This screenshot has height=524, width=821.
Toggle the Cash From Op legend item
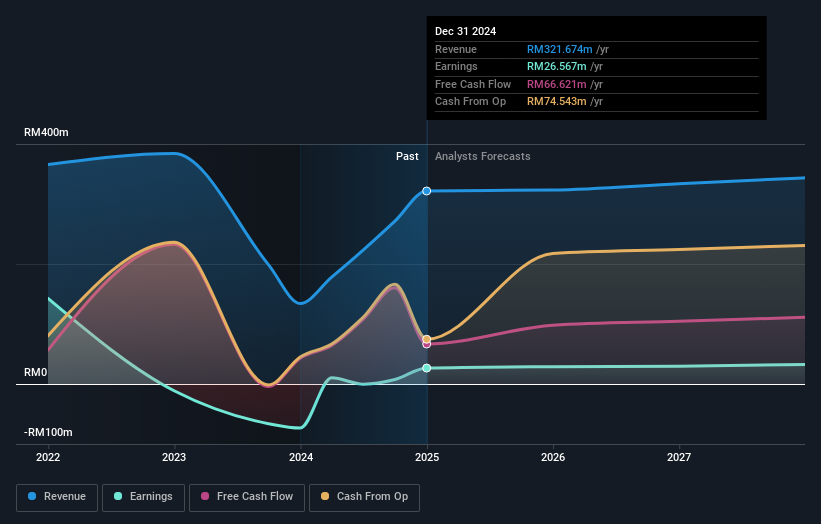(364, 496)
